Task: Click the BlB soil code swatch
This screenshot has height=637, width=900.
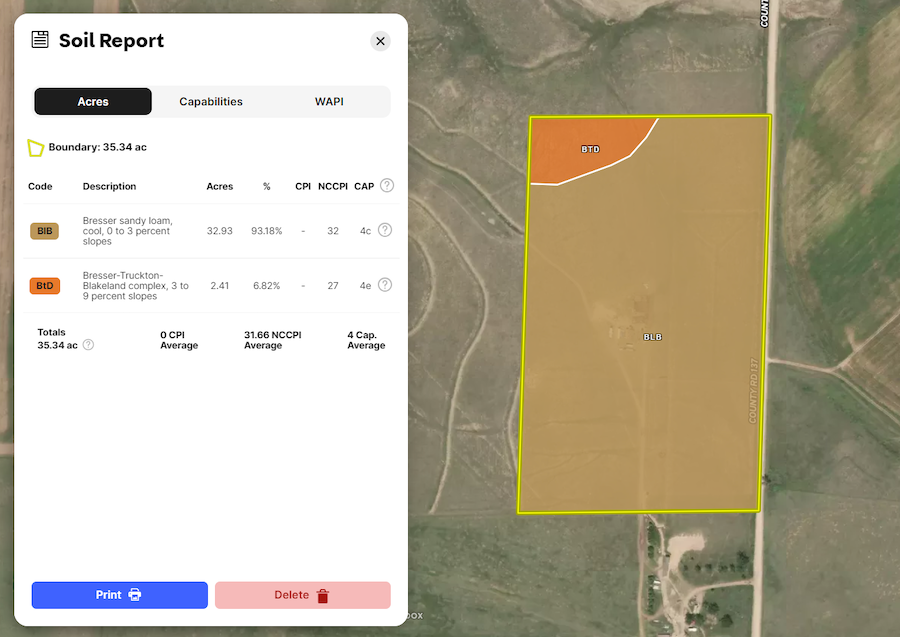Action: (x=45, y=231)
